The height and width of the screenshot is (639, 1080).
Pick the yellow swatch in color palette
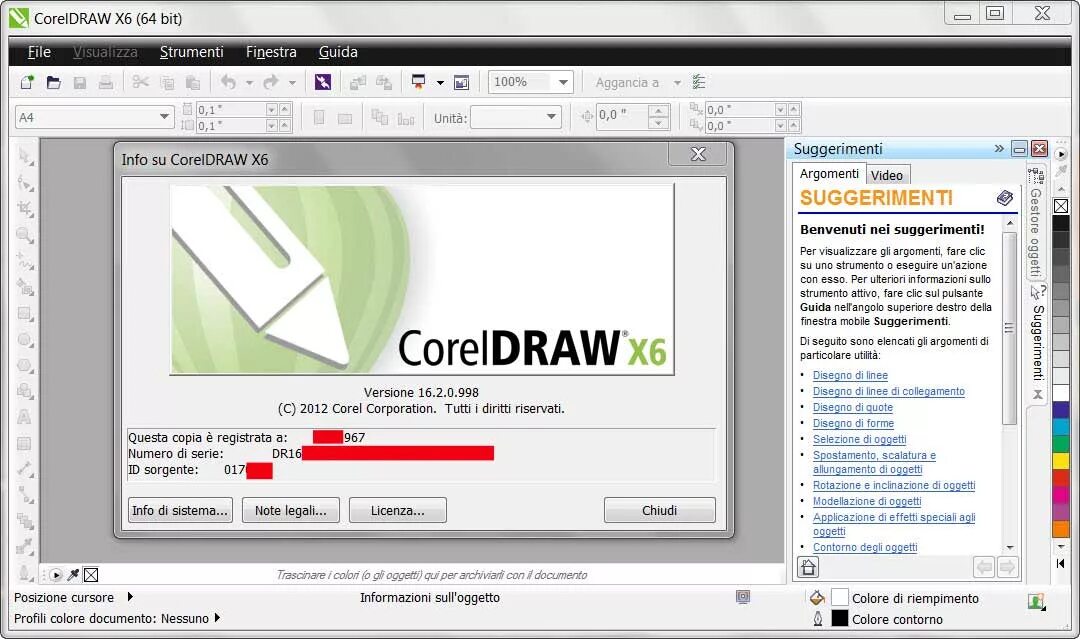click(x=1061, y=461)
